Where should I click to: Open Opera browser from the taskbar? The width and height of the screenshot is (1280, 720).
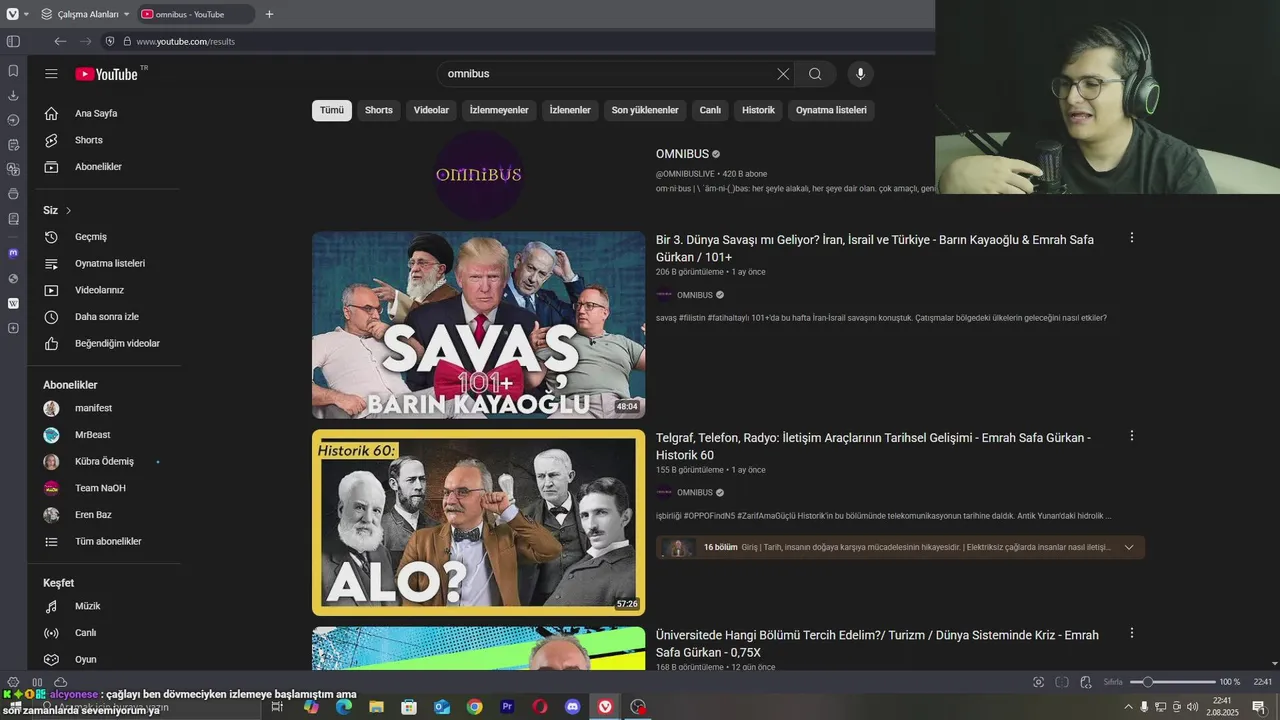(x=539, y=707)
